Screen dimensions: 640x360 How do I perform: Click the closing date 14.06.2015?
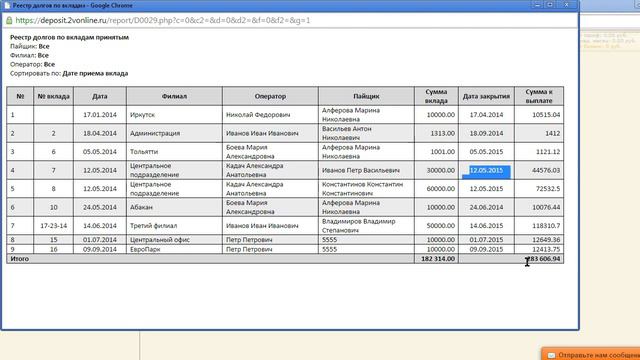pos(486,226)
